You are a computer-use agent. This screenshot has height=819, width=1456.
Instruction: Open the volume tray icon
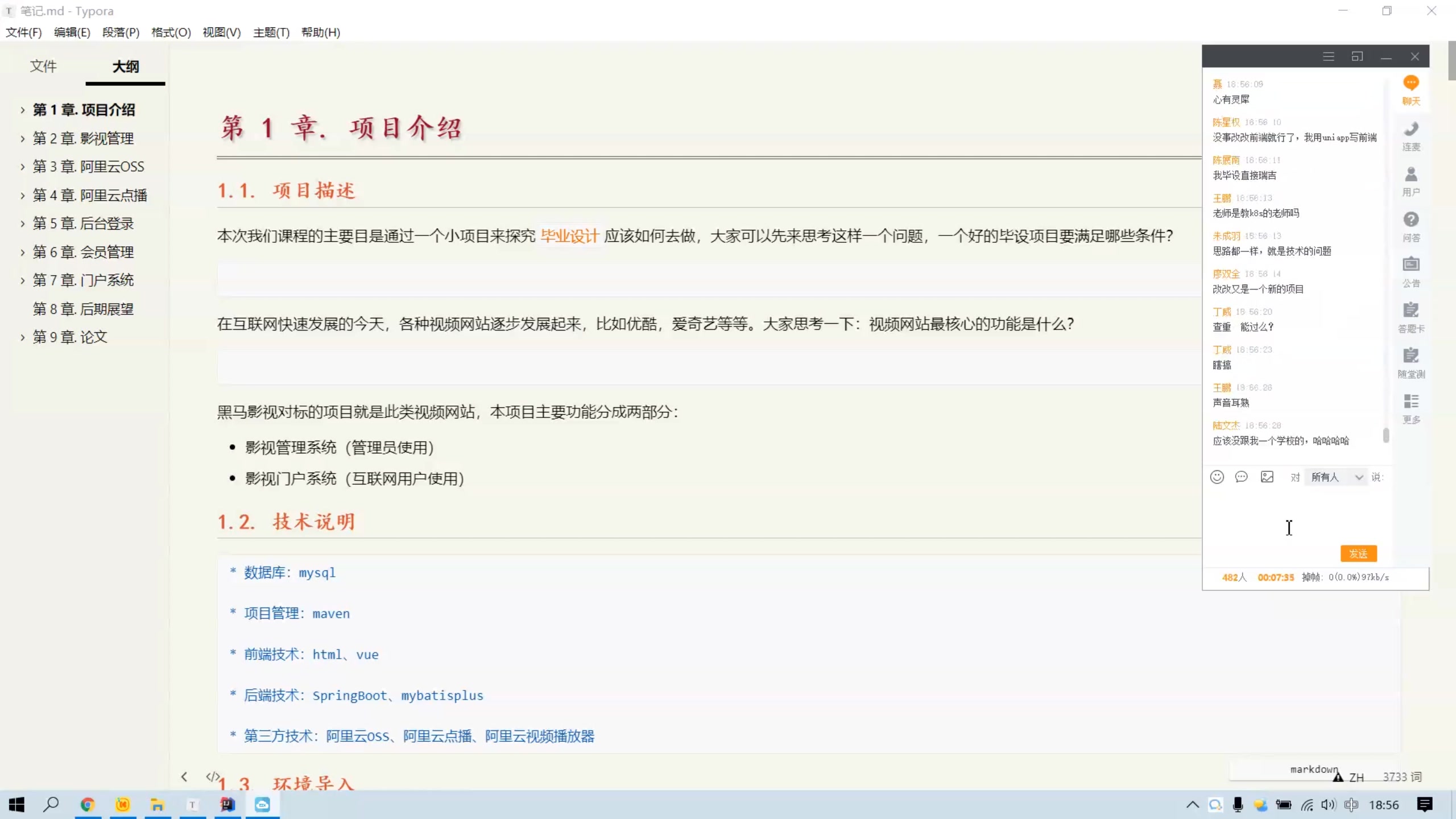(1328, 804)
